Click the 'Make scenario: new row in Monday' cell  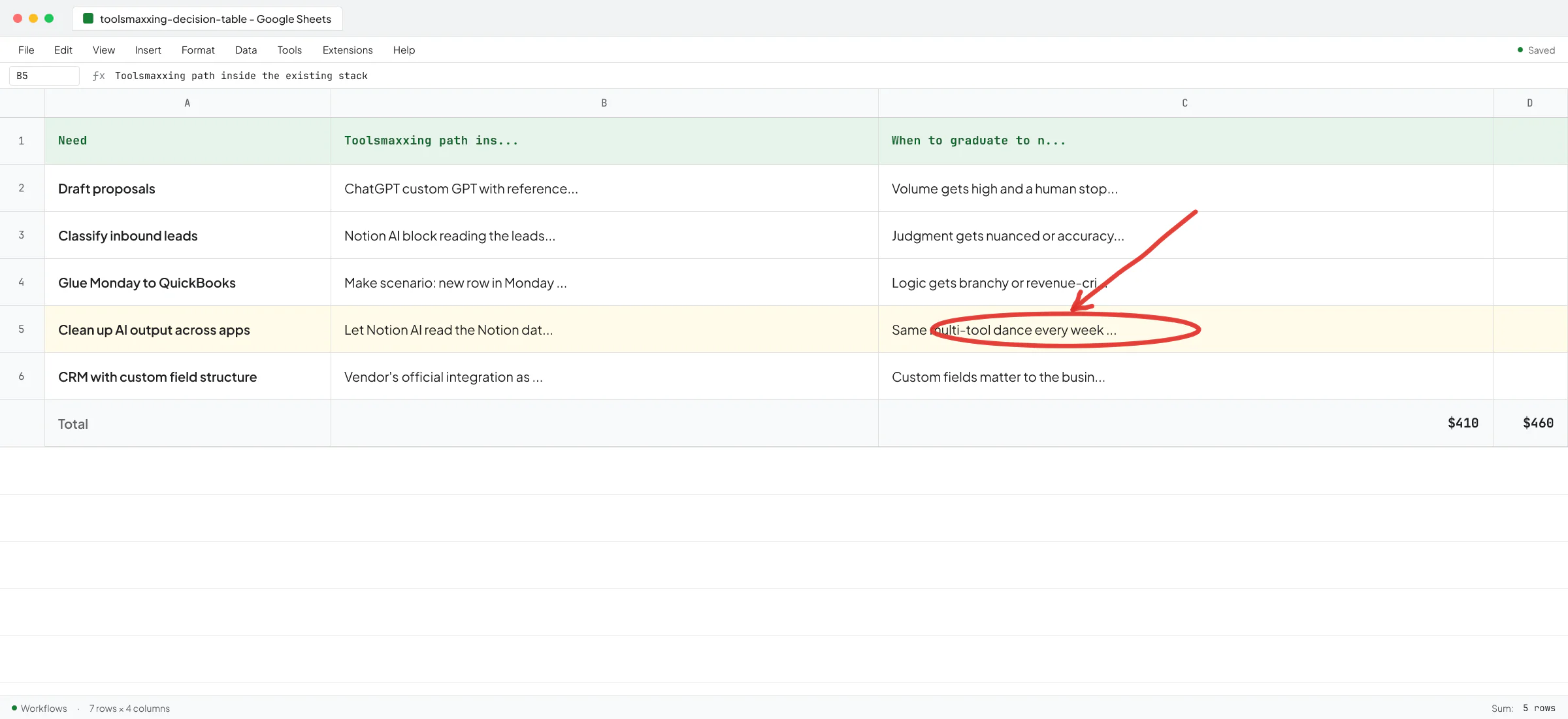tap(604, 282)
